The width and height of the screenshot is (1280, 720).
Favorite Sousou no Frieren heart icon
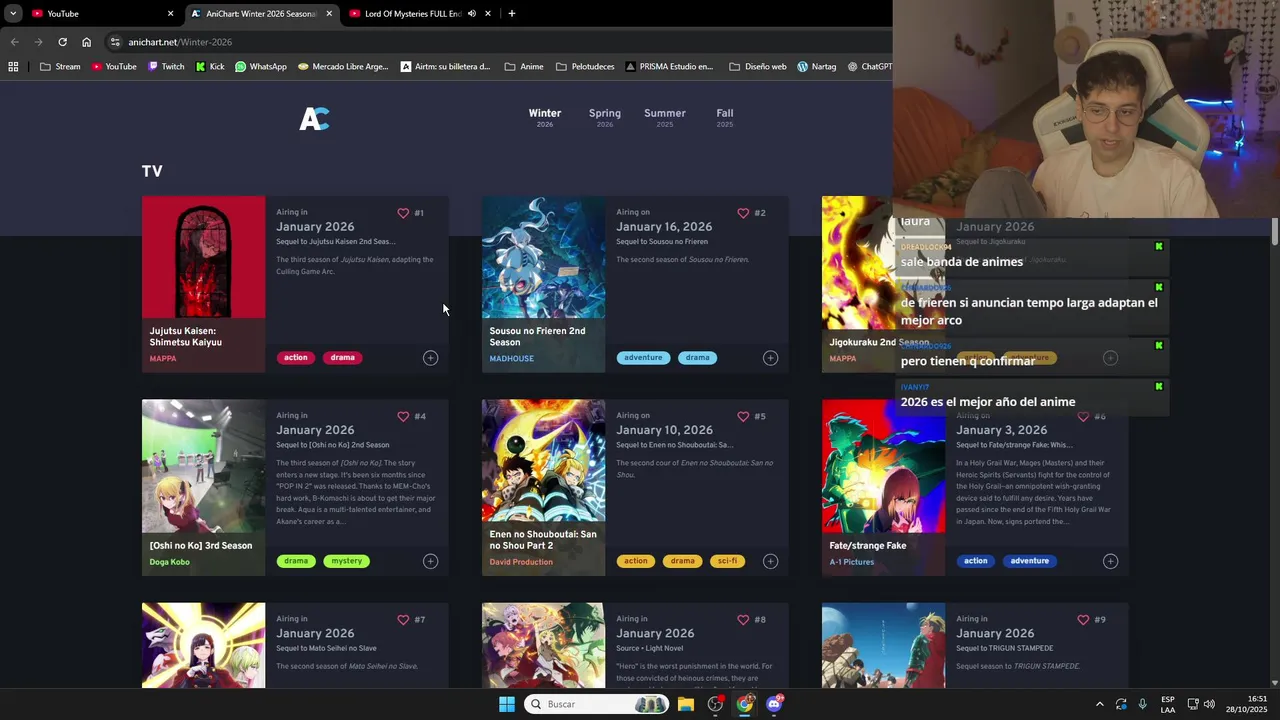pos(743,213)
